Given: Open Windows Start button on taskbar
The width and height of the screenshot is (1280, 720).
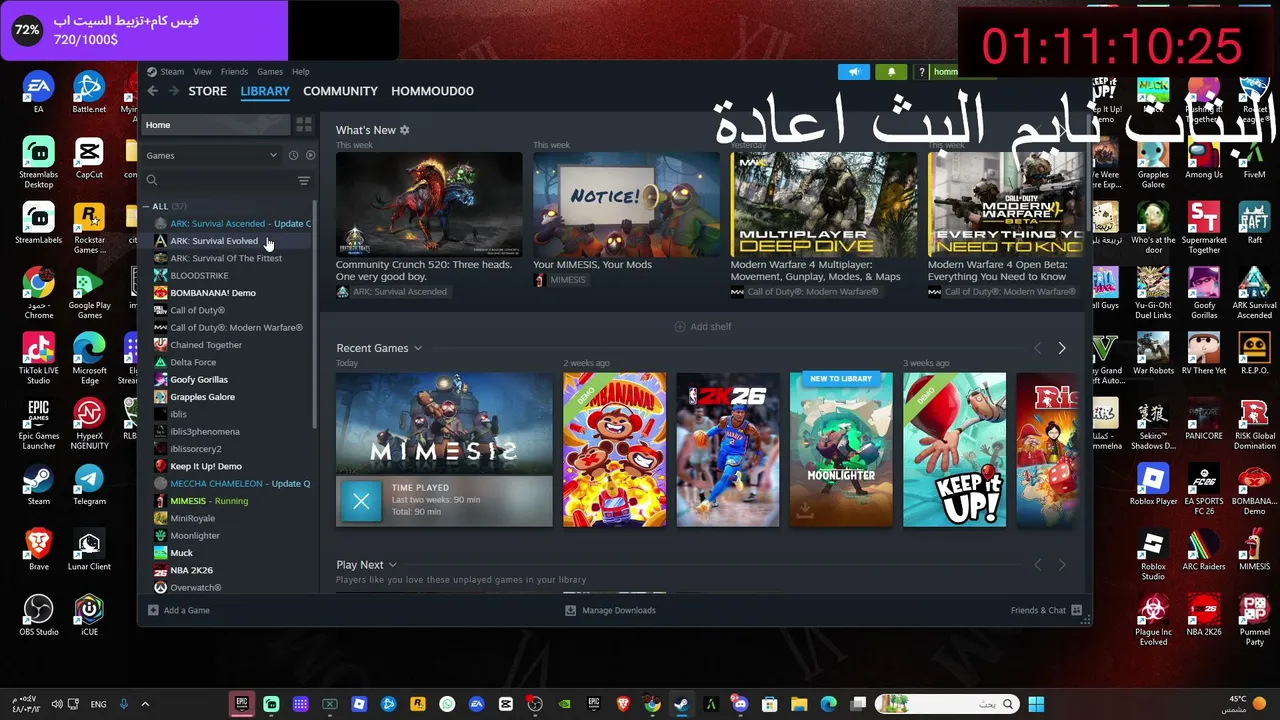Looking at the screenshot, I should (x=1036, y=704).
